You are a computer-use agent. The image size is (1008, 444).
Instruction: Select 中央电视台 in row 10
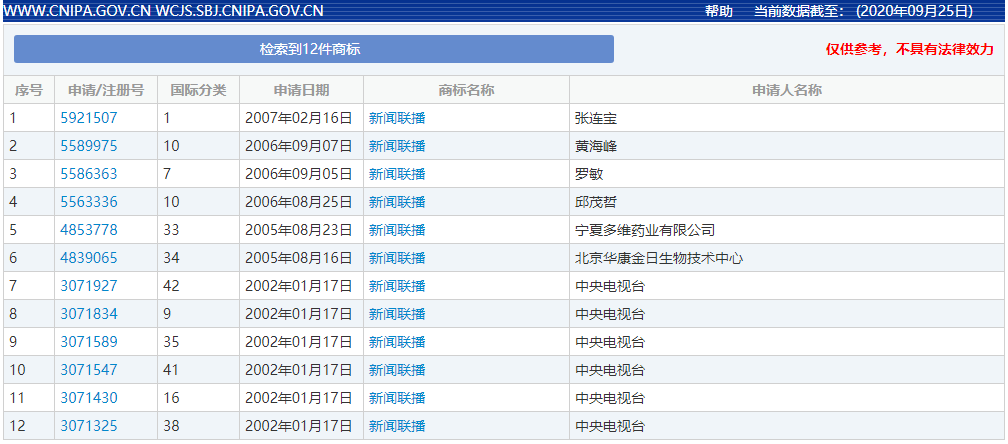pyautogui.click(x=609, y=369)
